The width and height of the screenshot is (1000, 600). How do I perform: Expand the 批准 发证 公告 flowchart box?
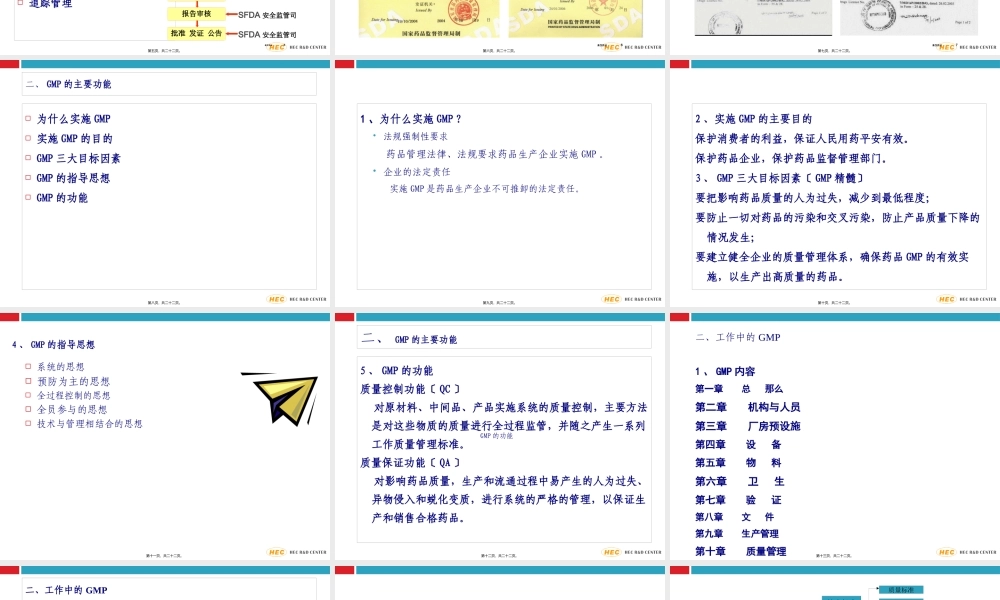tap(199, 31)
